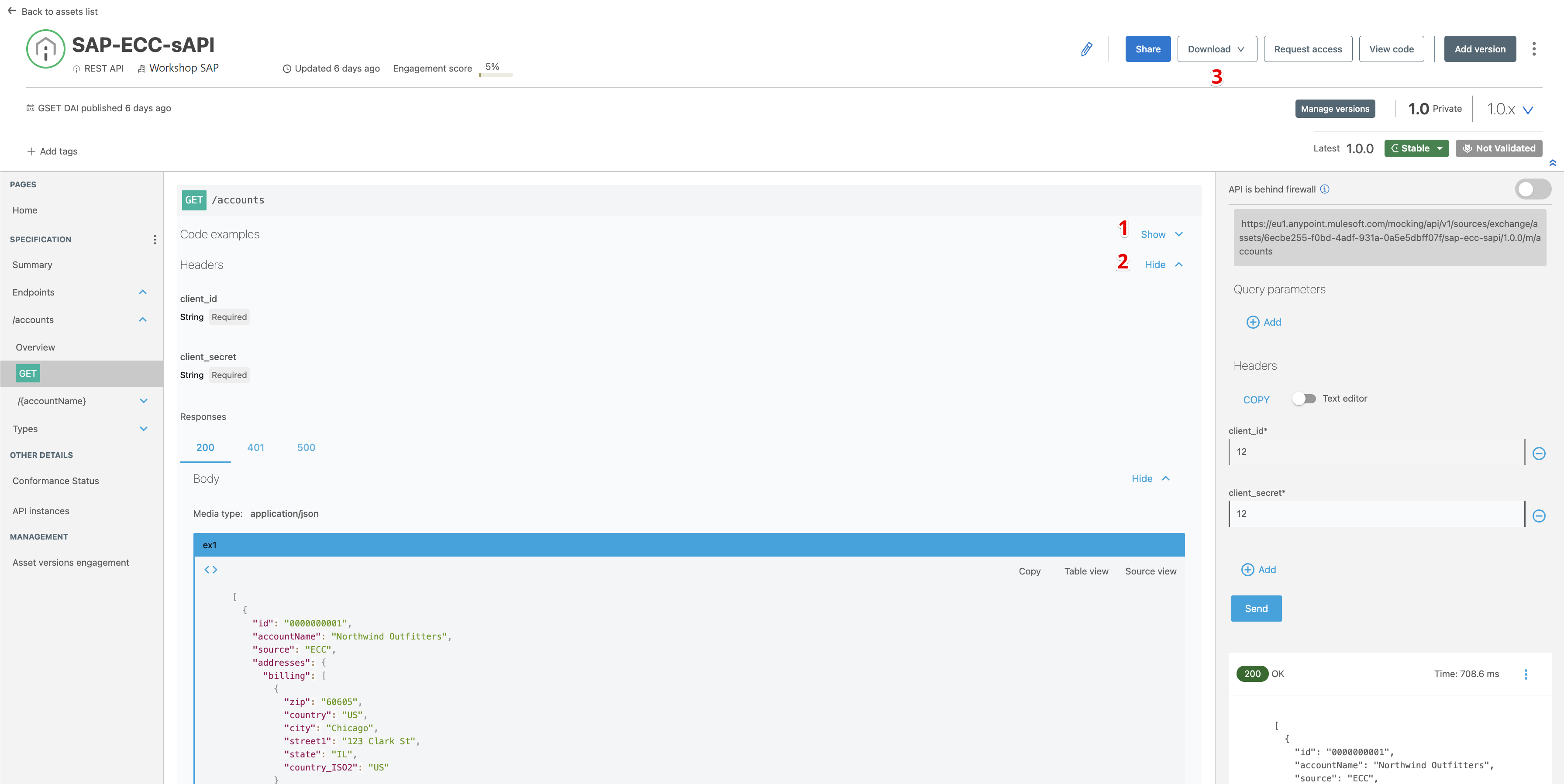Click Add version button
The image size is (1564, 784).
coord(1480,49)
